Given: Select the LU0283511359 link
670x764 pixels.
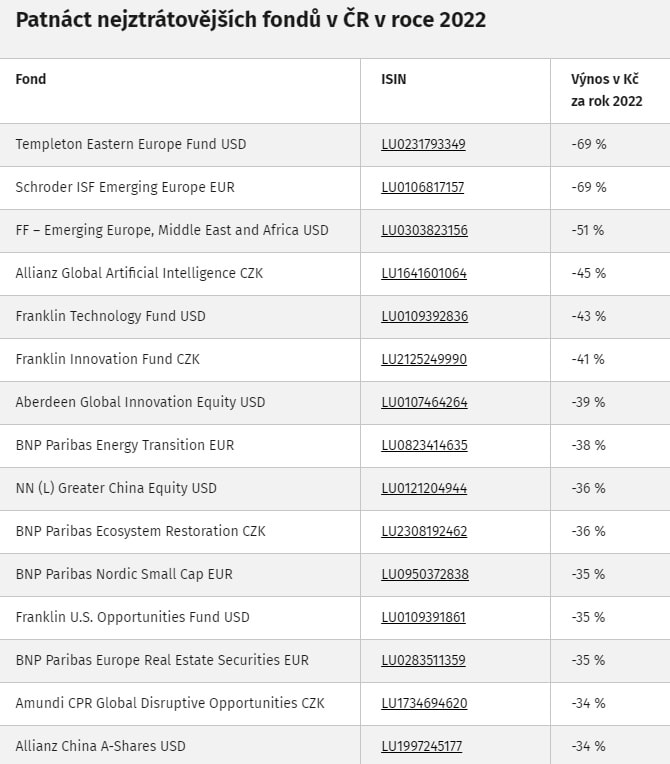Looking at the screenshot, I should tap(423, 660).
